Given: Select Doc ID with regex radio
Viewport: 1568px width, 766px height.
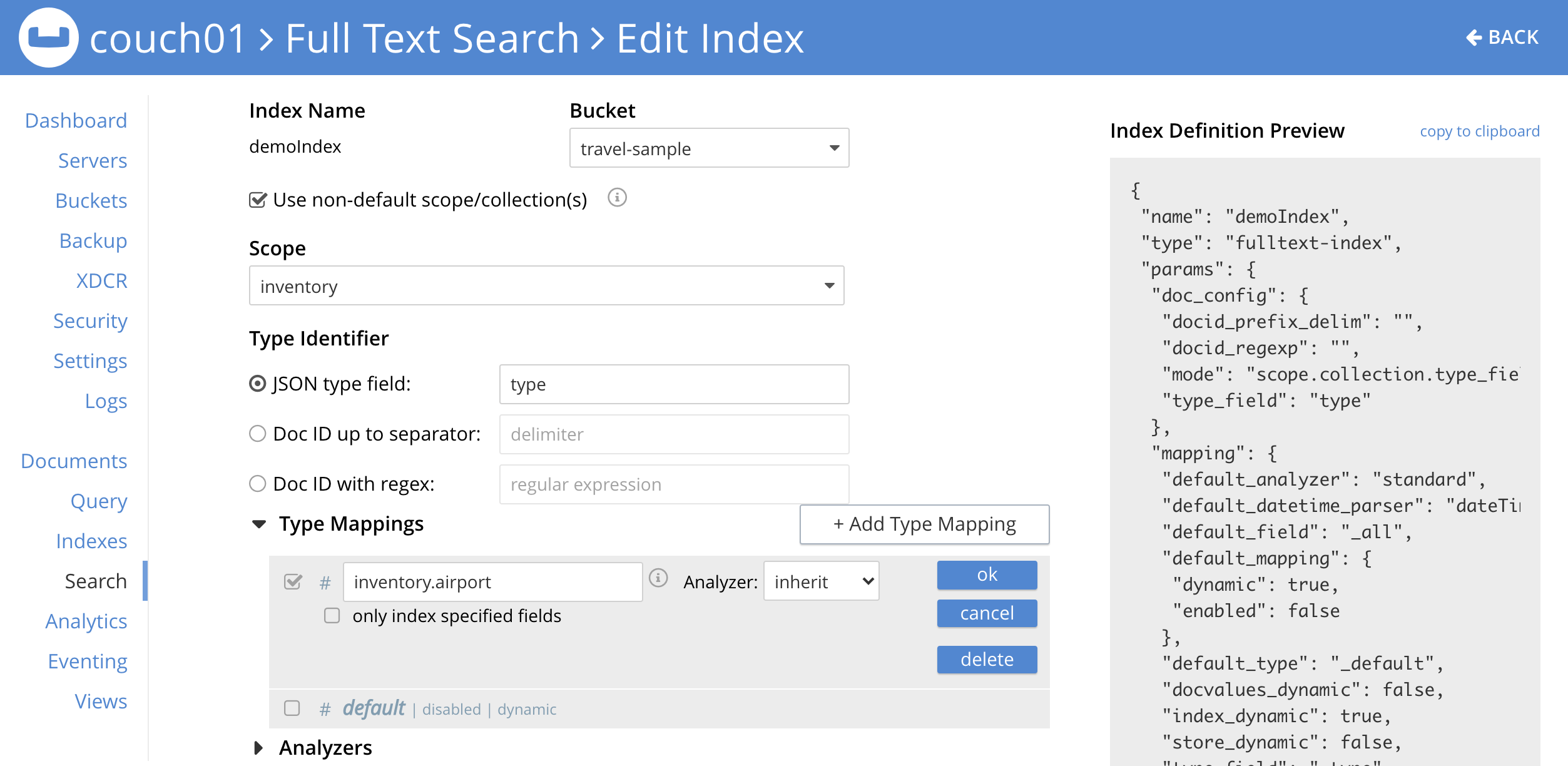Looking at the screenshot, I should pyautogui.click(x=258, y=484).
